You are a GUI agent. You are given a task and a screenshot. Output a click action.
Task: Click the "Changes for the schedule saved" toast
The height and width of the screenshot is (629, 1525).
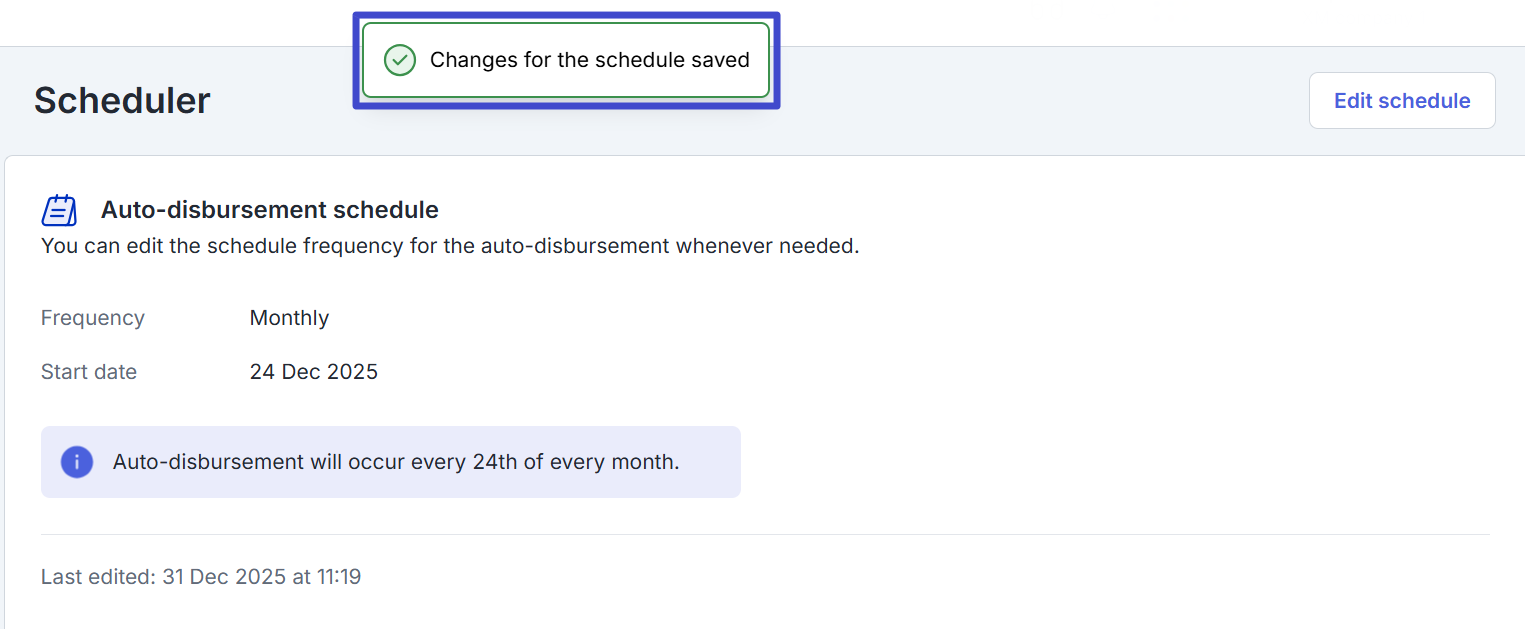[566, 60]
